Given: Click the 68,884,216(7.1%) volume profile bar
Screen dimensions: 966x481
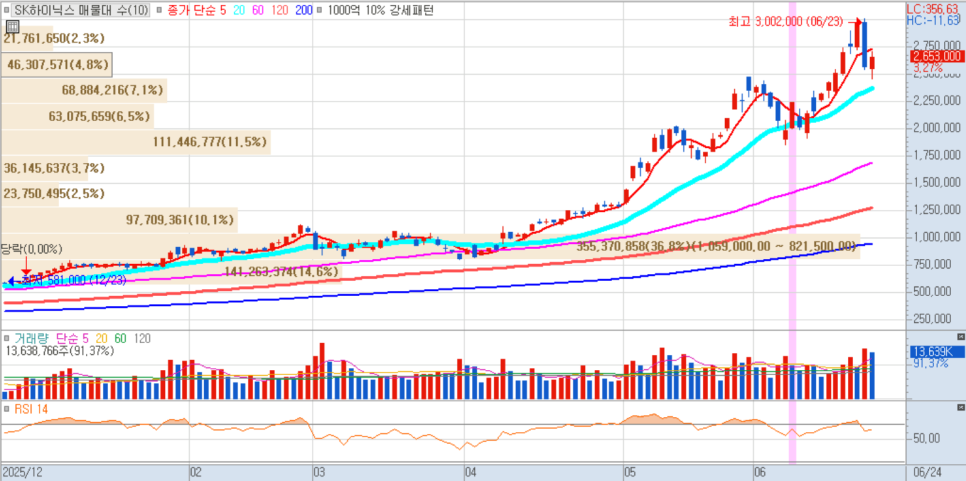Looking at the screenshot, I should pyautogui.click(x=84, y=91).
